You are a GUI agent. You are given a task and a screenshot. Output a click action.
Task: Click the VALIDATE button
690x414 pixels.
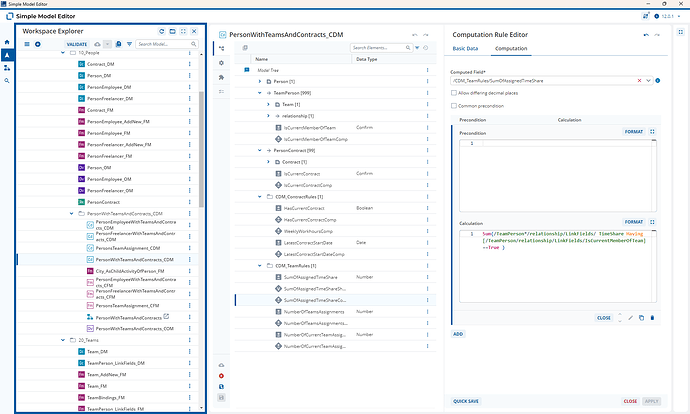coord(77,44)
